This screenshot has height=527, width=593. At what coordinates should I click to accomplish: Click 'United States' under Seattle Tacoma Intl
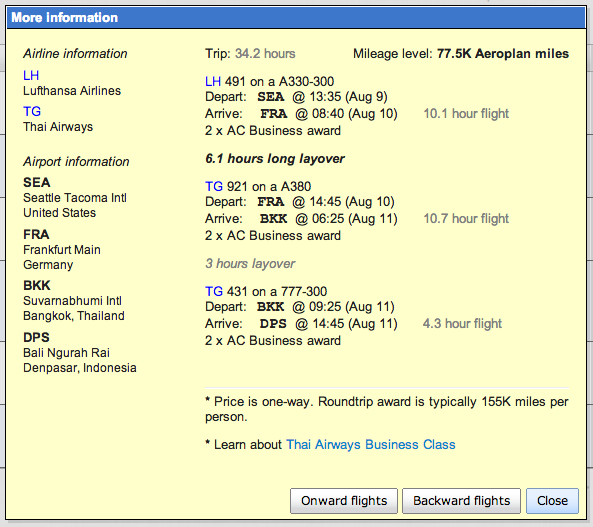point(59,213)
